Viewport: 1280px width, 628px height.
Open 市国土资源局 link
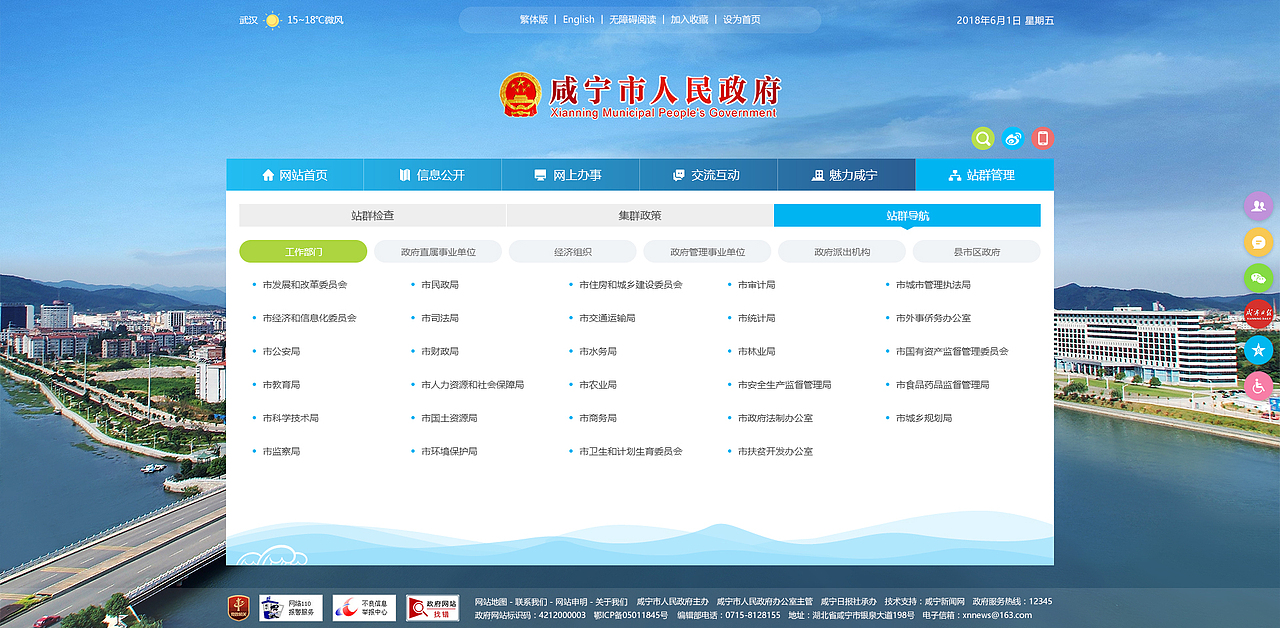click(x=449, y=418)
